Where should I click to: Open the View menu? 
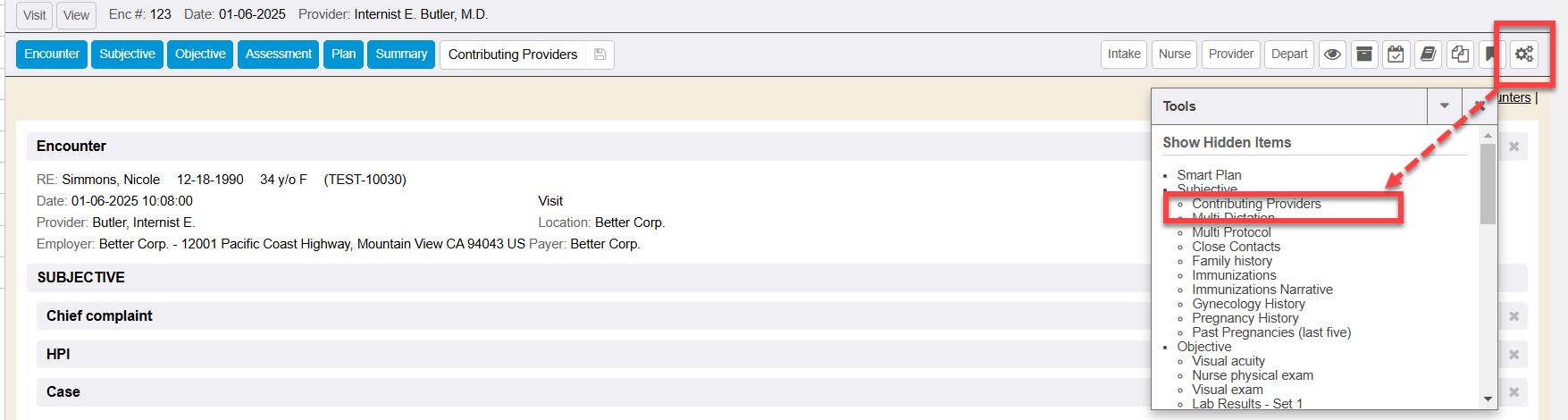[76, 15]
